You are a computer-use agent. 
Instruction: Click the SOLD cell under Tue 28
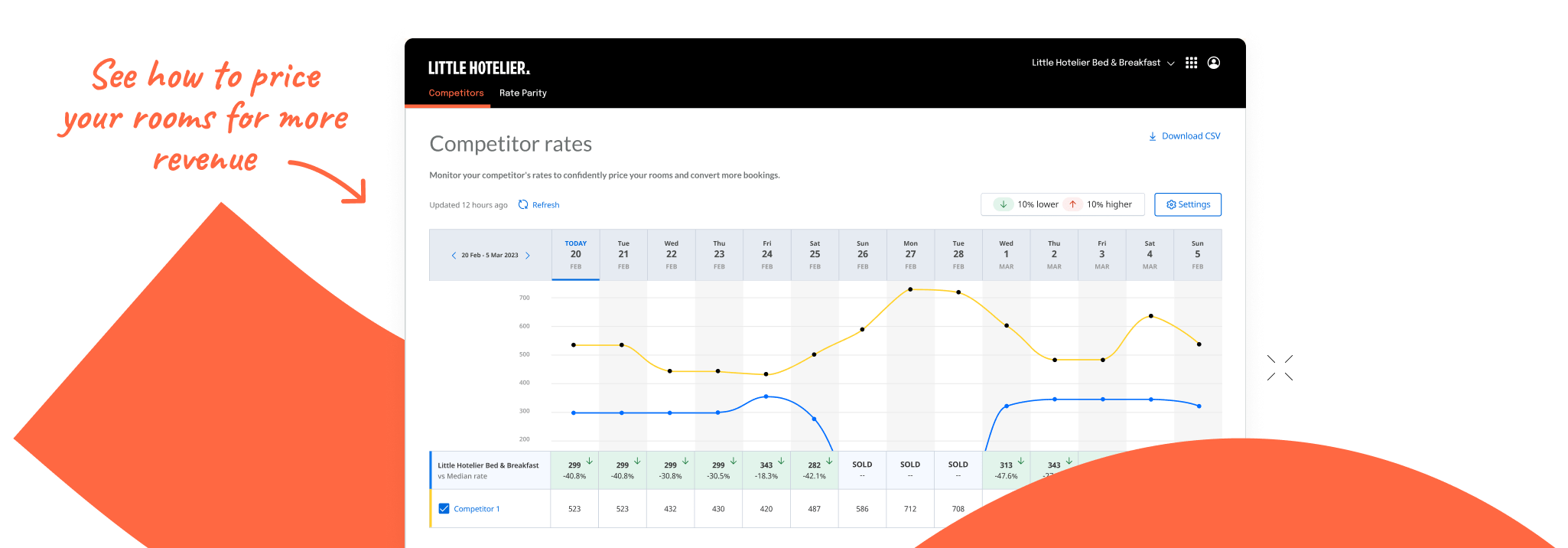pyautogui.click(x=958, y=470)
